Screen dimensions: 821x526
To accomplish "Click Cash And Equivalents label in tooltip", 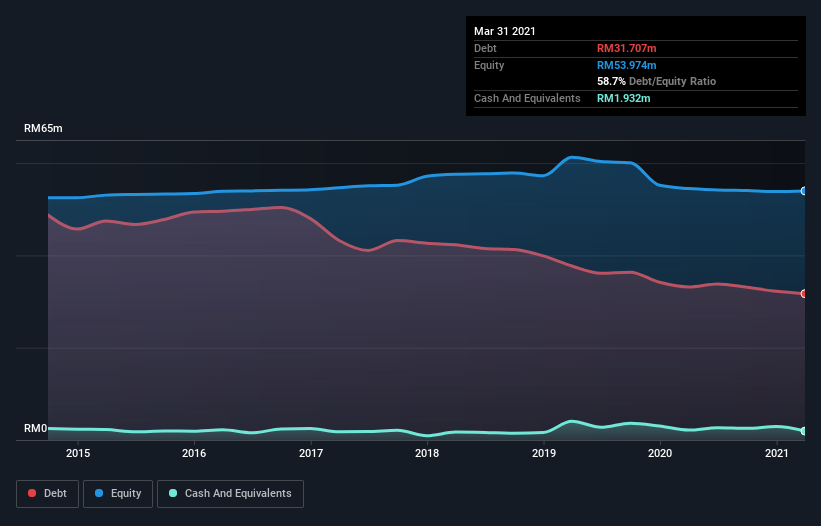I will point(527,98).
